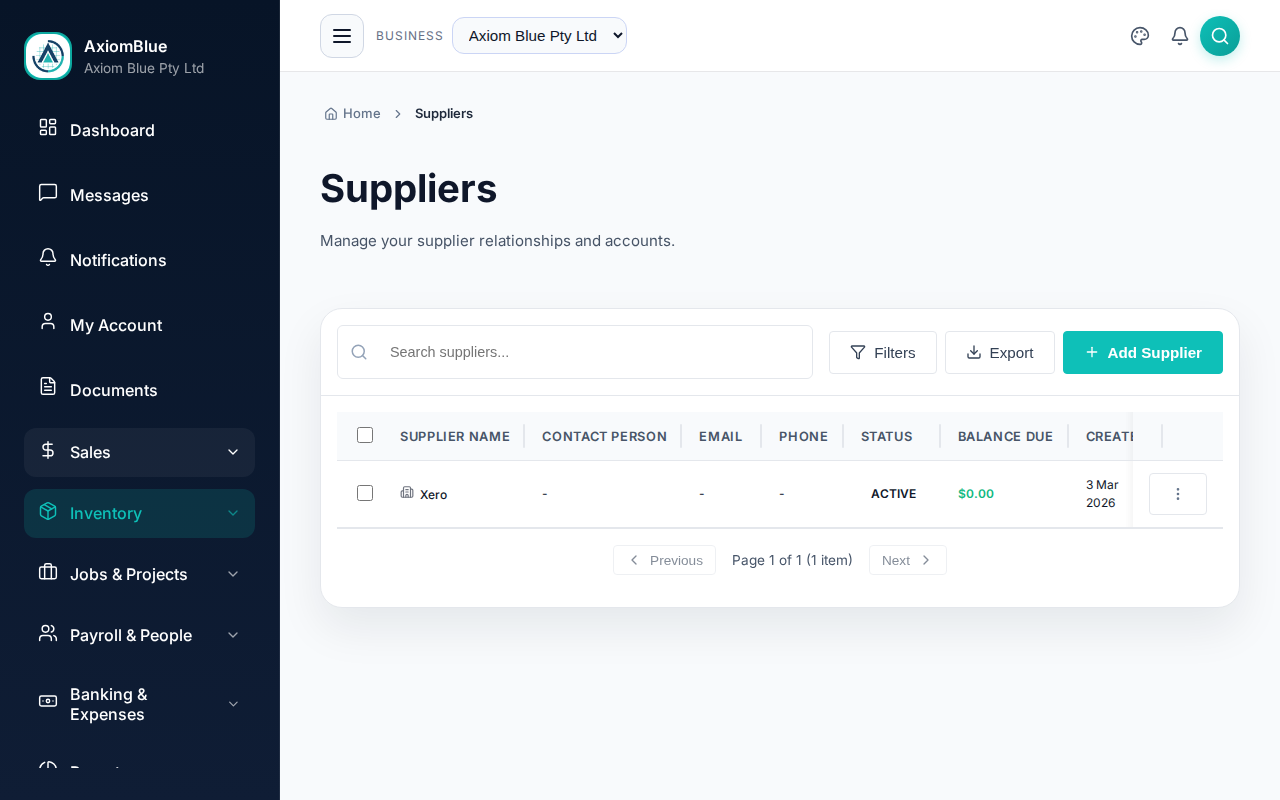Click the Documents file icon
This screenshot has height=800, width=1280.
[48, 386]
